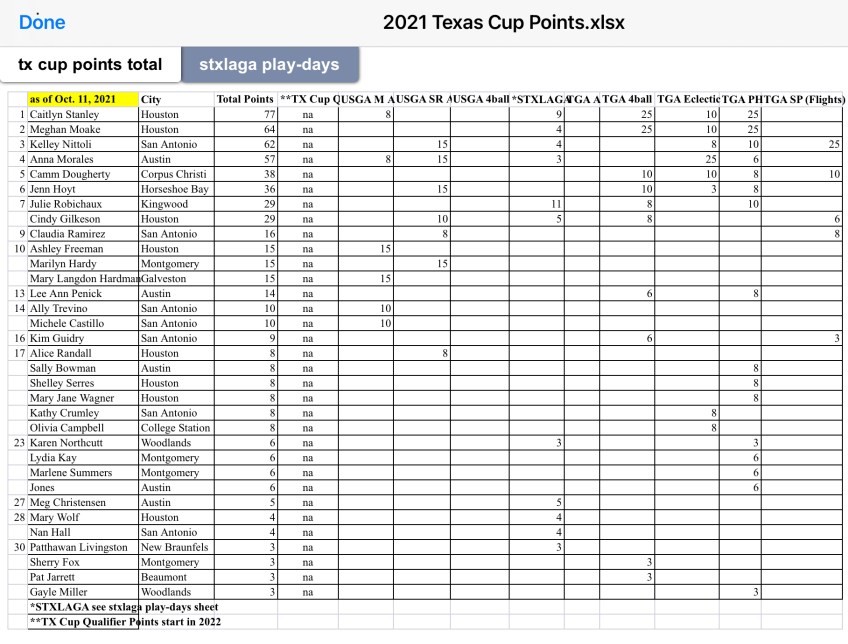Switch to the stxlaga play-days sheet
Image resolution: width=848 pixels, height=644 pixels.
(269, 65)
